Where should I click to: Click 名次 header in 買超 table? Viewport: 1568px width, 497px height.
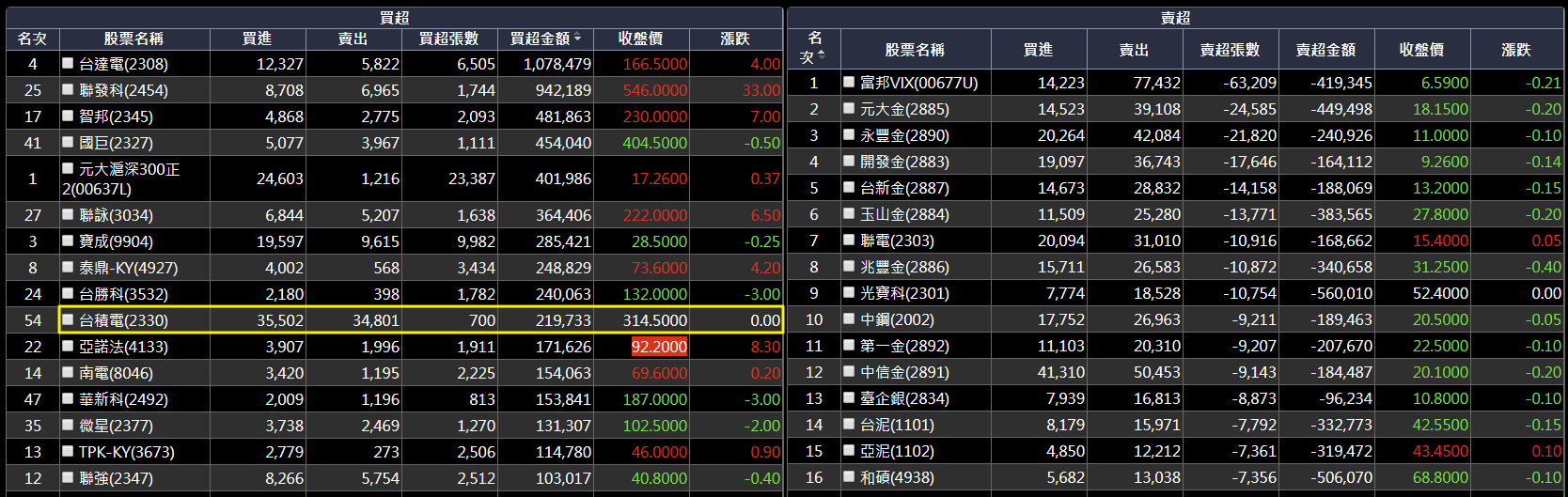point(33,39)
